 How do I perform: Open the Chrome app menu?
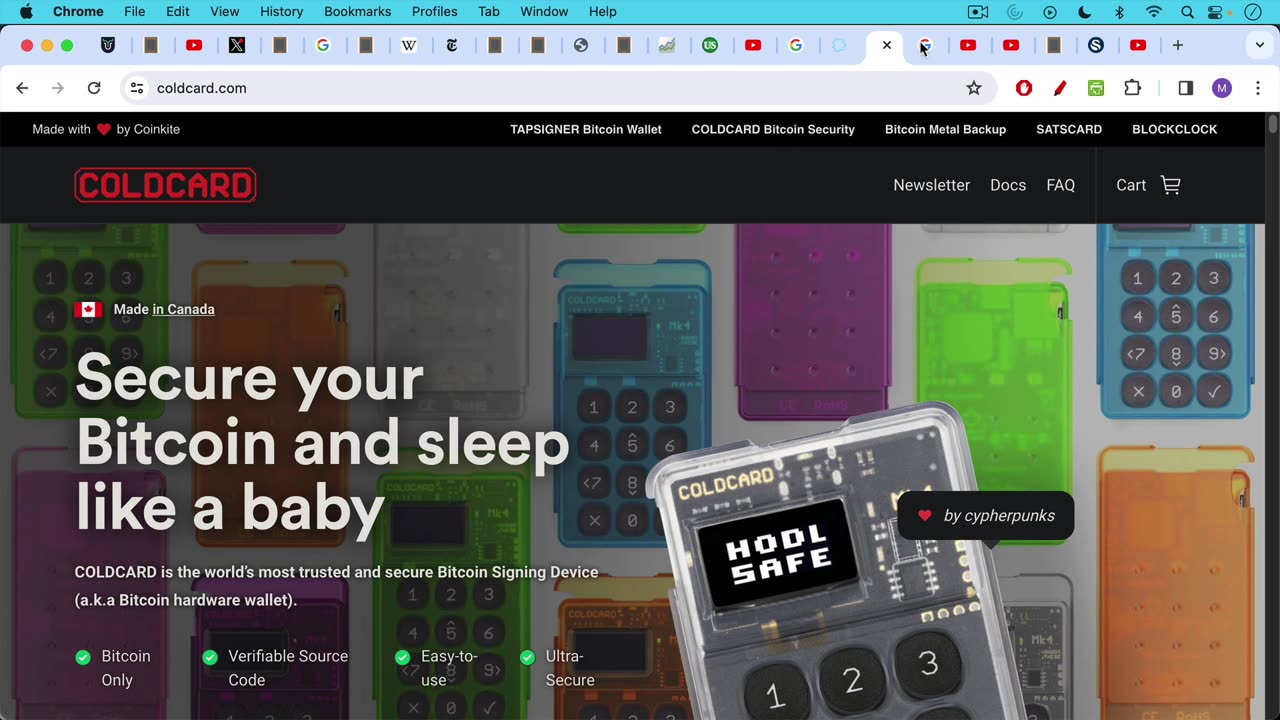[78, 12]
